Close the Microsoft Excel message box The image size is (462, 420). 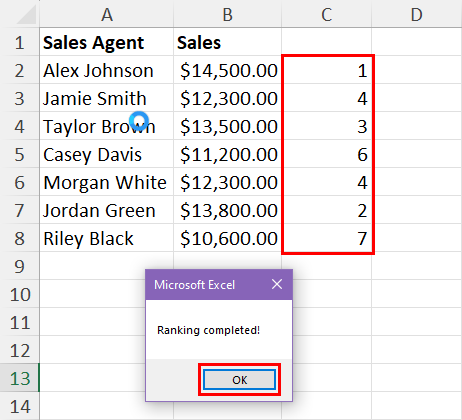tap(277, 284)
